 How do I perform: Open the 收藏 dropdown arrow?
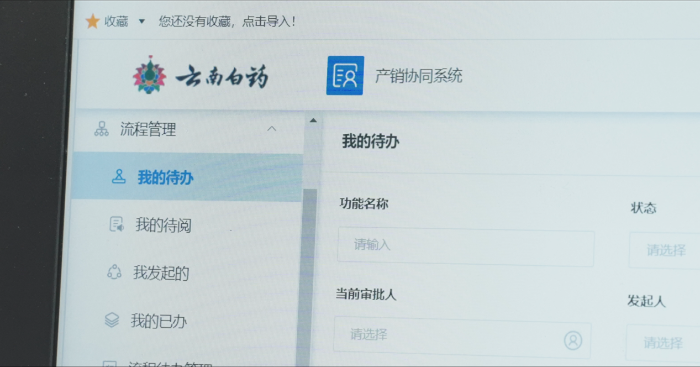[142, 21]
